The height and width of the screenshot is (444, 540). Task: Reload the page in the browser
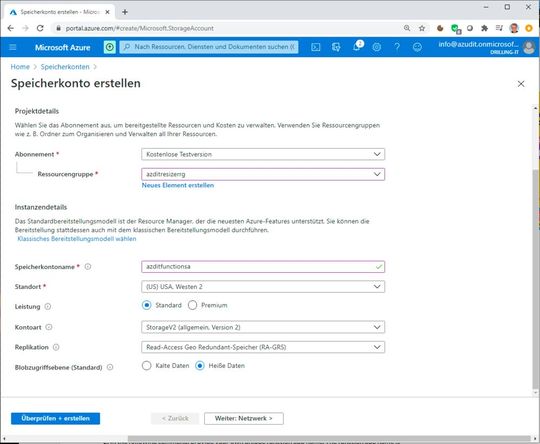click(x=40, y=28)
